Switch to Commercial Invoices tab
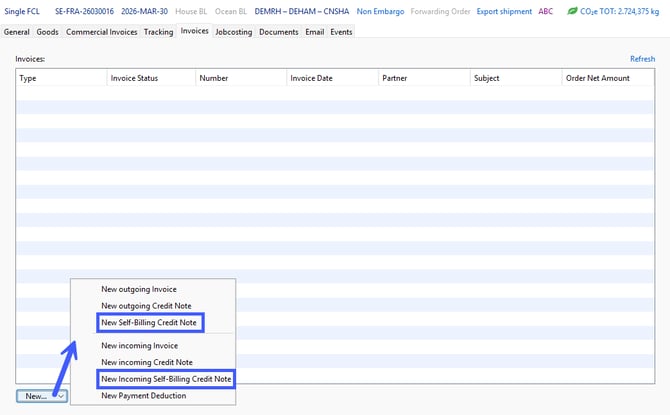Viewport: 670px width, 415px height. click(101, 32)
